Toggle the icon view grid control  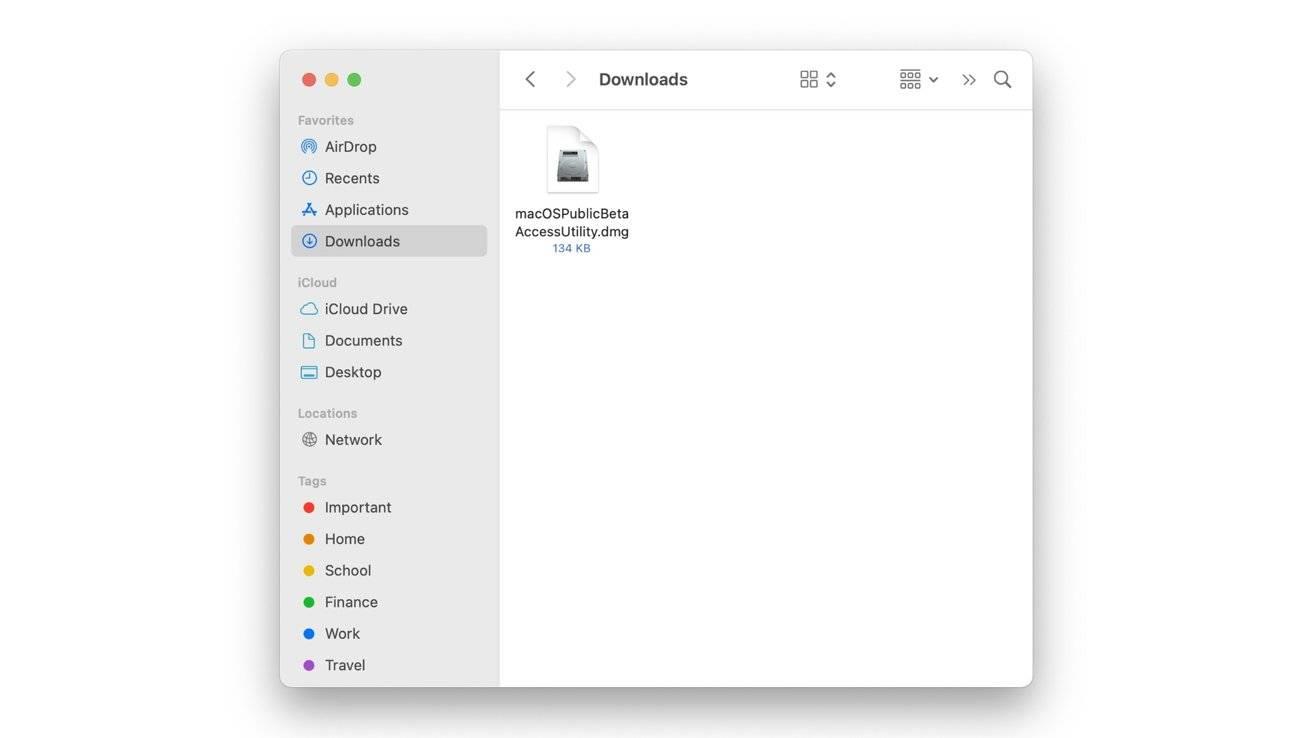pyautogui.click(x=809, y=78)
